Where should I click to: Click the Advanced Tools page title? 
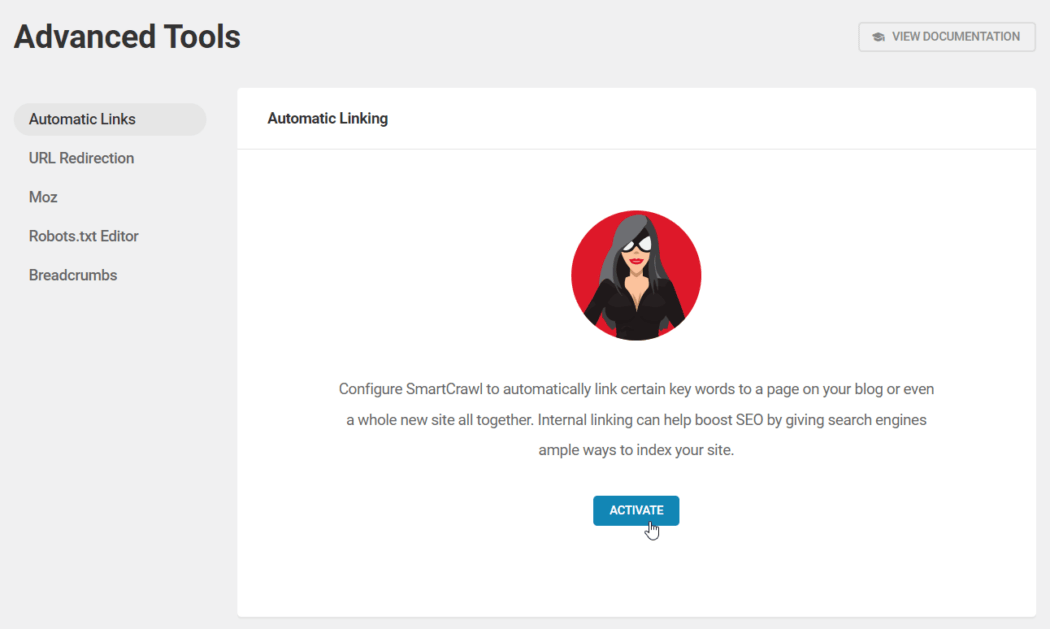(127, 36)
